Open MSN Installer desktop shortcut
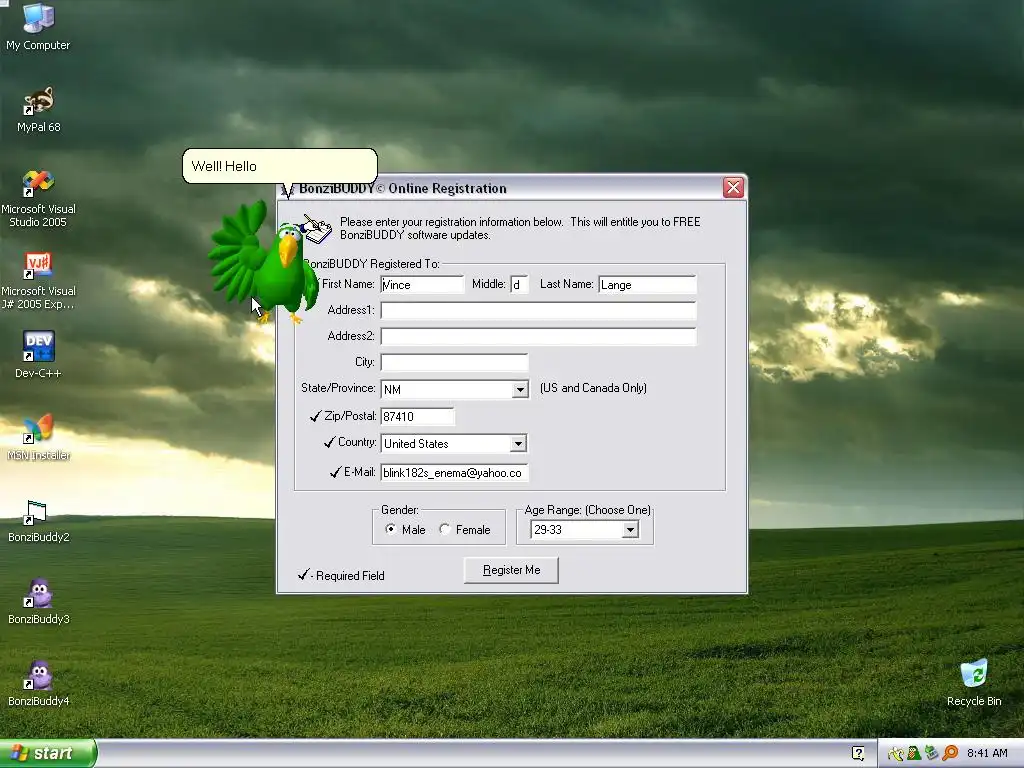Viewport: 1024px width, 768px height. point(38,437)
